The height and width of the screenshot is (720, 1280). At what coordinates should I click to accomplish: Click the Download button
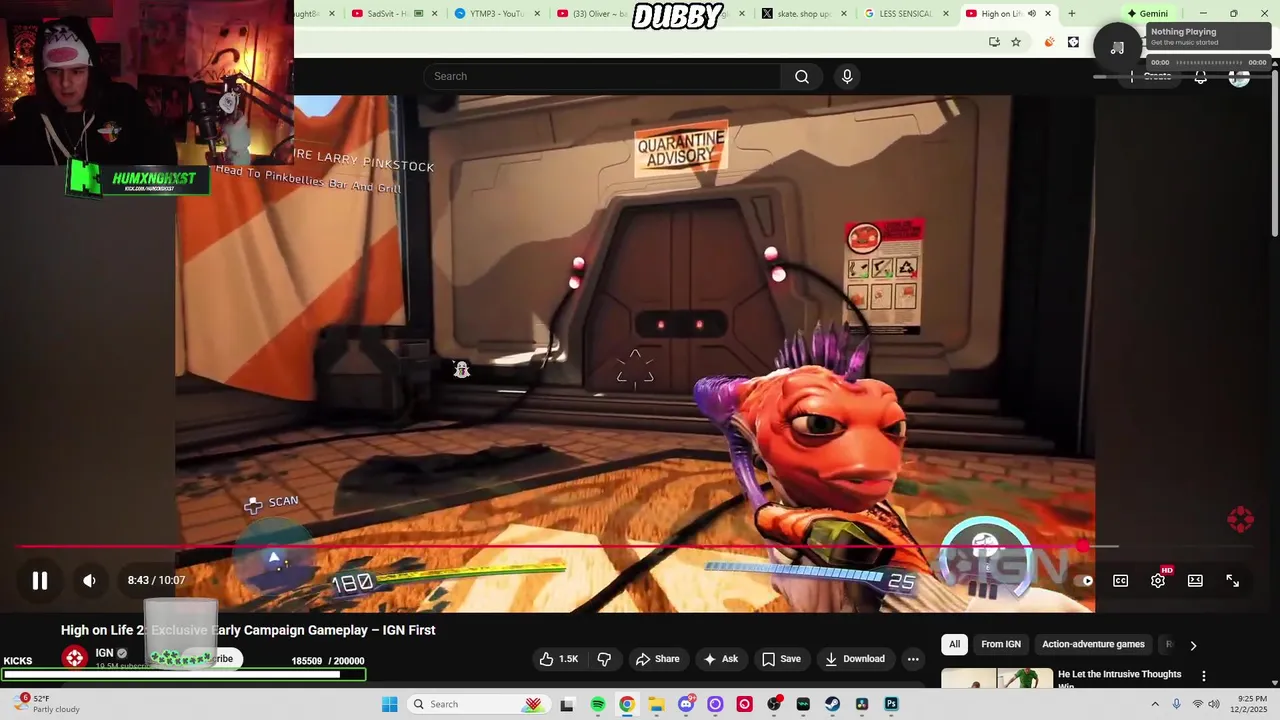click(x=854, y=659)
